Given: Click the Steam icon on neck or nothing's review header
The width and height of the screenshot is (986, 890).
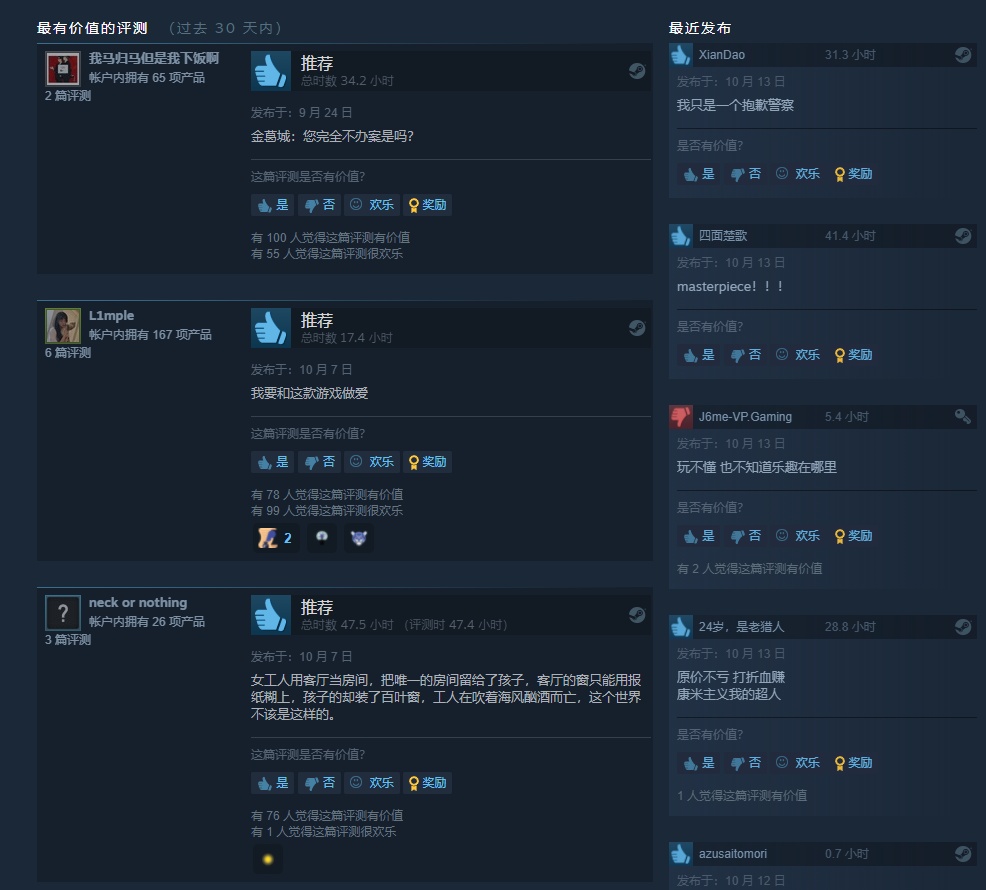Looking at the screenshot, I should click(637, 615).
